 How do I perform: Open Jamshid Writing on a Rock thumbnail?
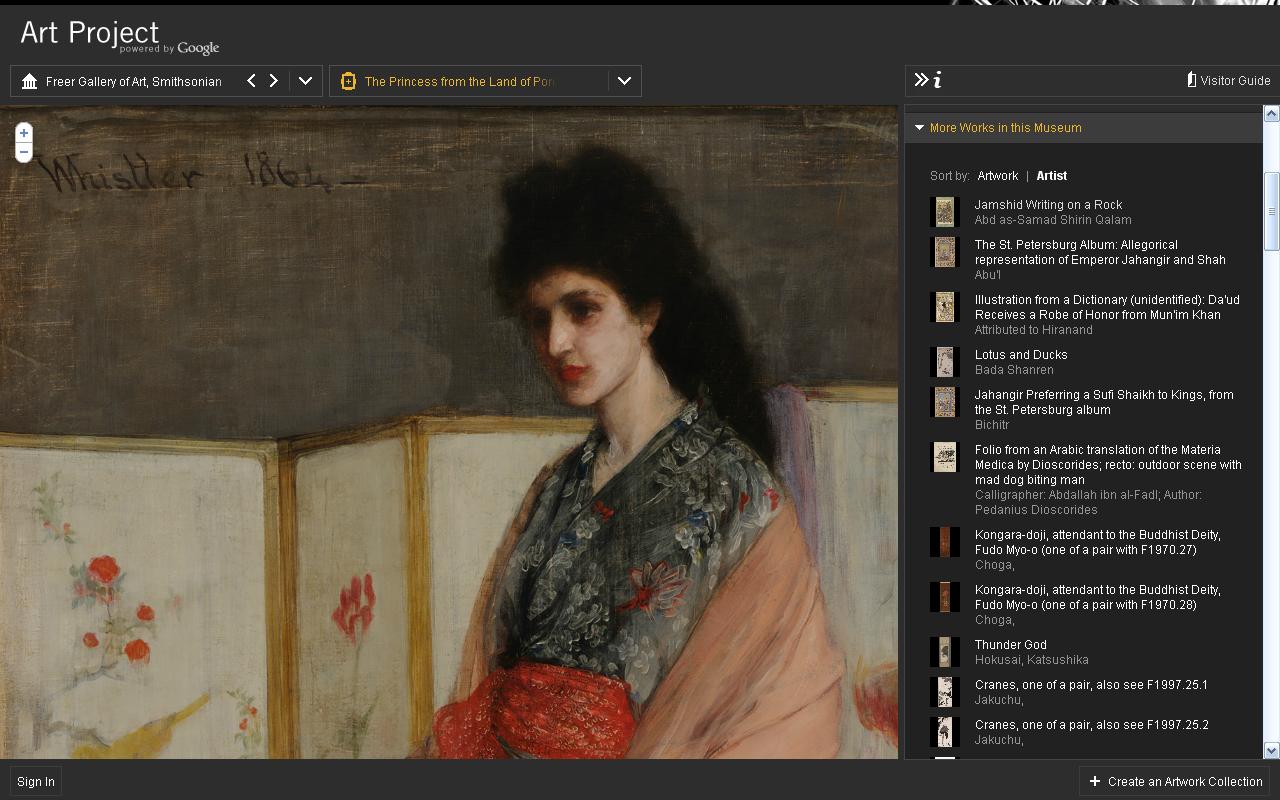[x=944, y=212]
